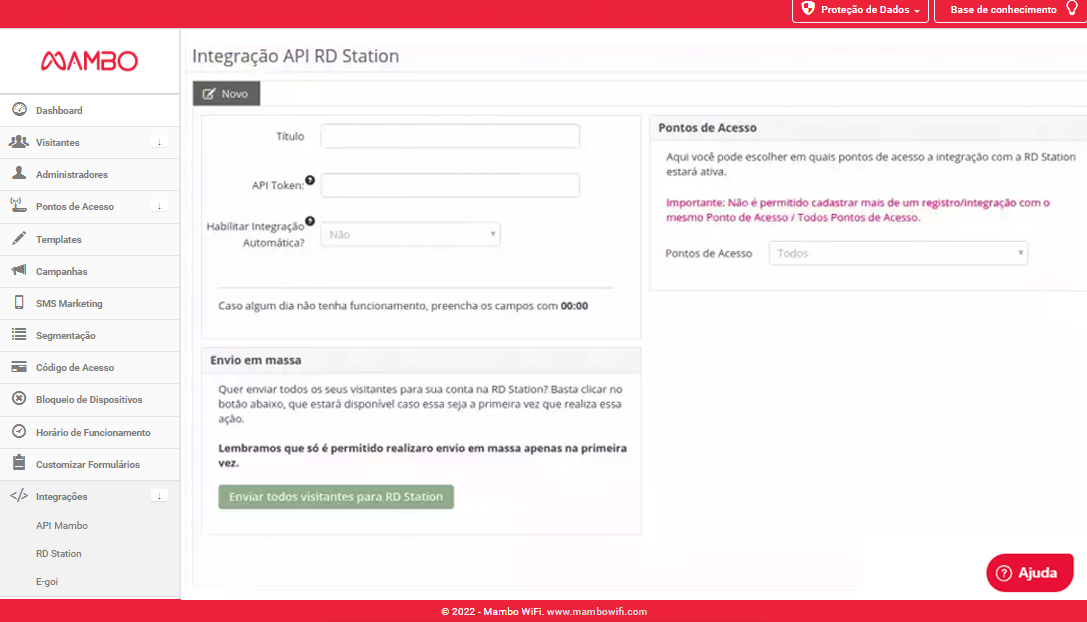Go to Templates in the sidebar
Screen dimensions: 1087x622
point(90,239)
